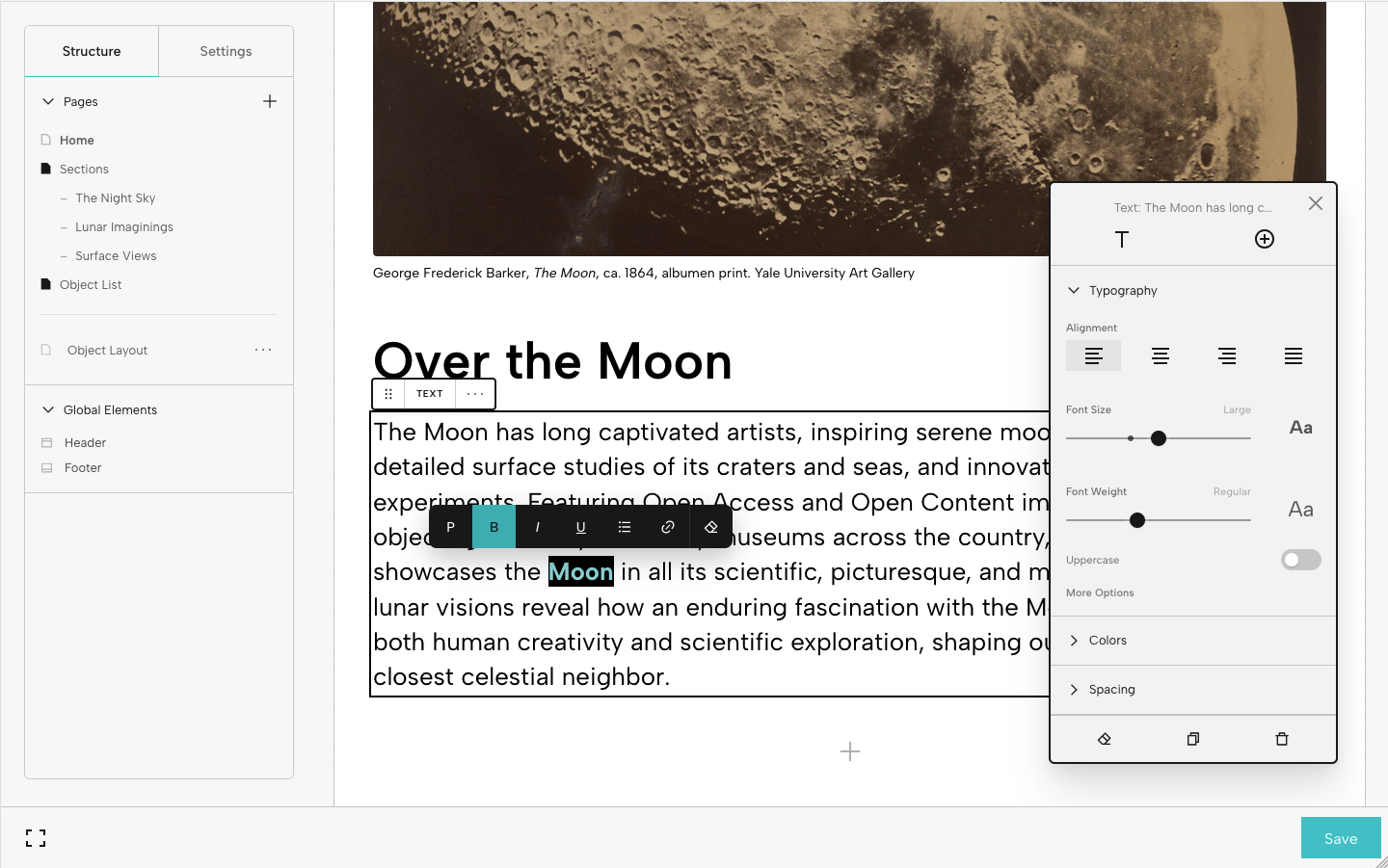Viewport: 1388px width, 868px height.
Task: Toggle bold formatting in text toolbar
Action: click(494, 527)
